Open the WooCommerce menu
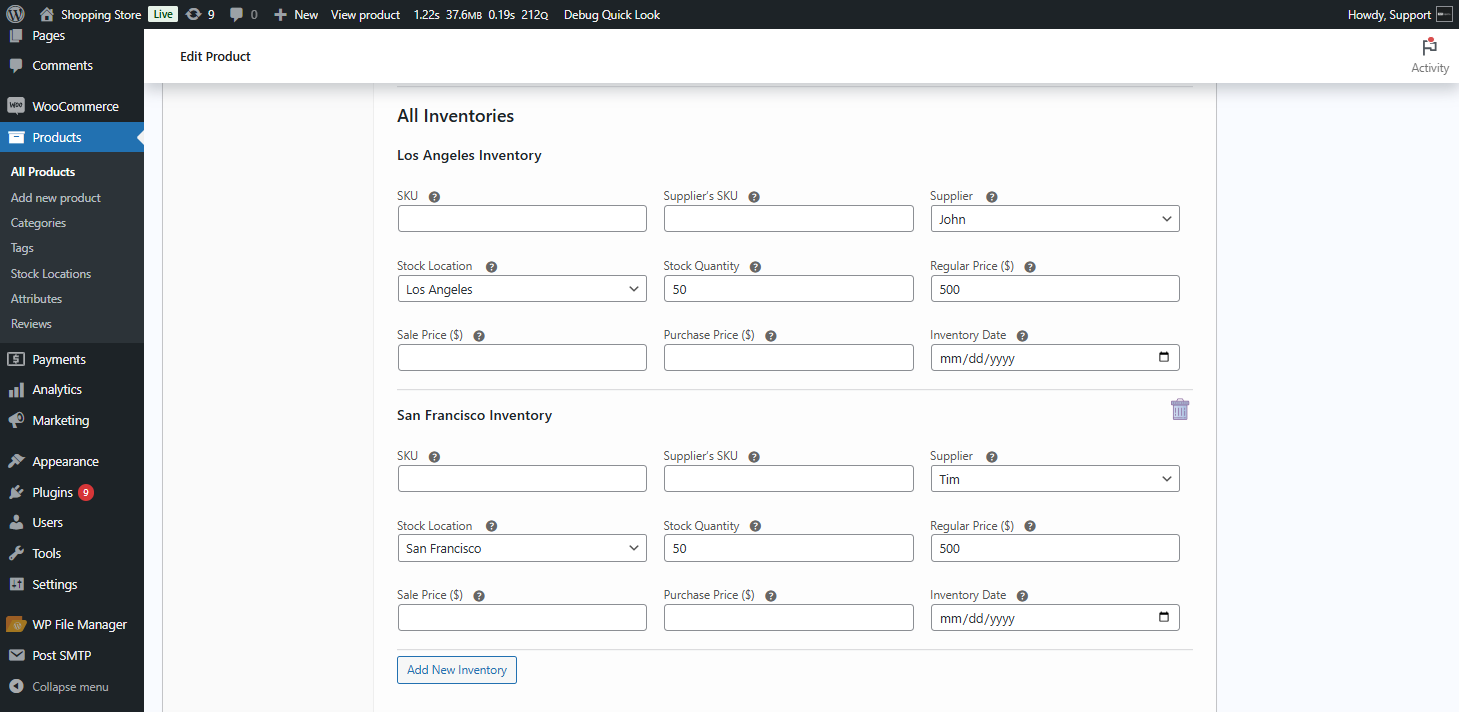The image size is (1459, 712). pyautogui.click(x=72, y=106)
